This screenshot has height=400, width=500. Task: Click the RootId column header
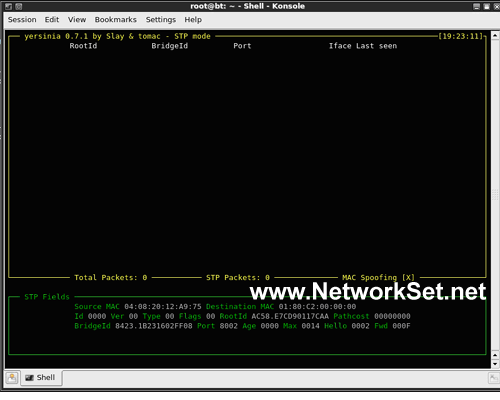[x=83, y=46]
